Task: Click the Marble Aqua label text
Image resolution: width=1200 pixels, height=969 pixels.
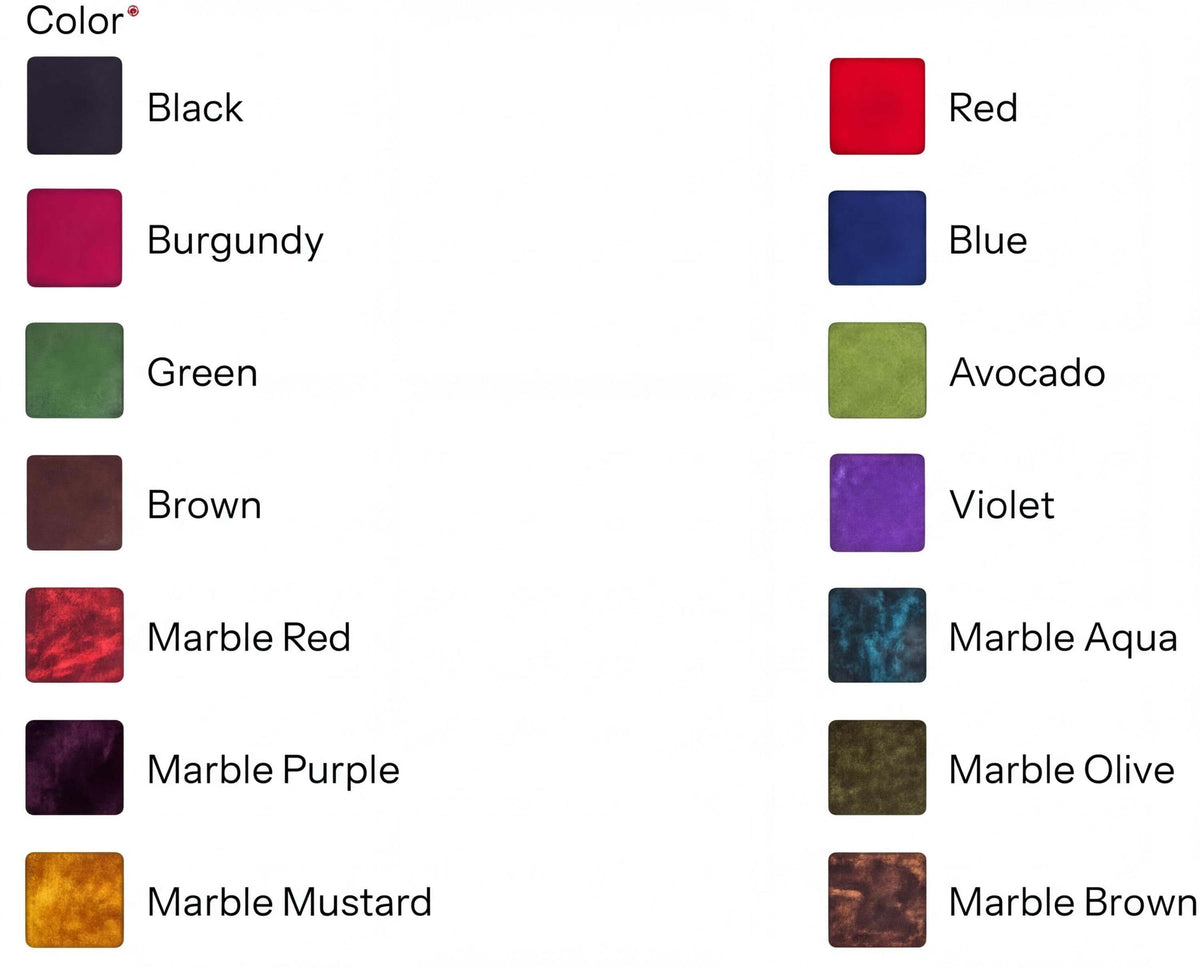Action: click(x=1063, y=637)
